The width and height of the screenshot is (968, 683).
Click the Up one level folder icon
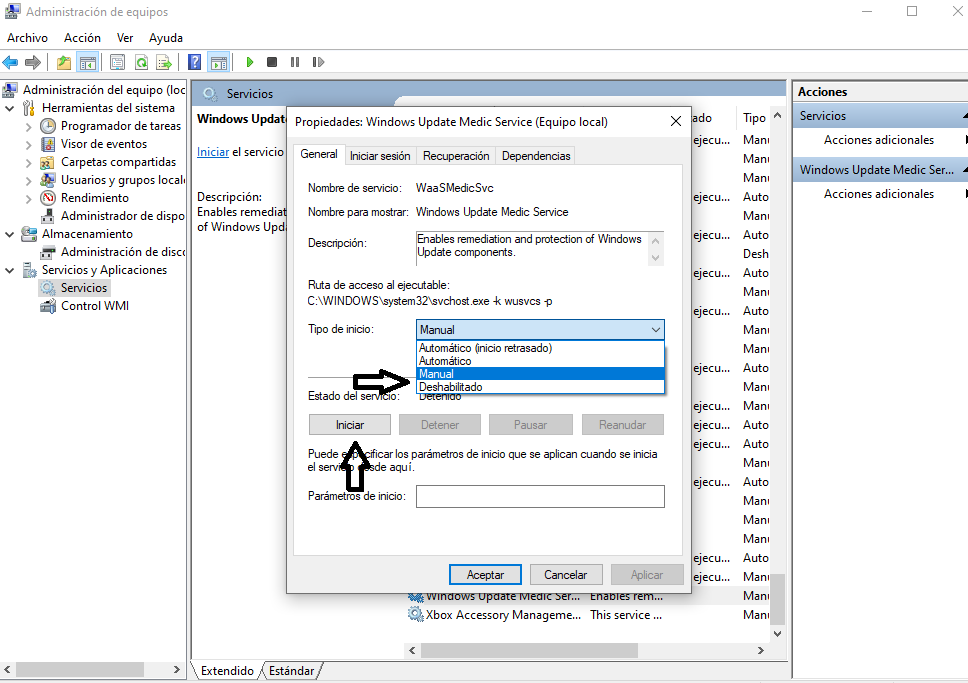tap(64, 62)
